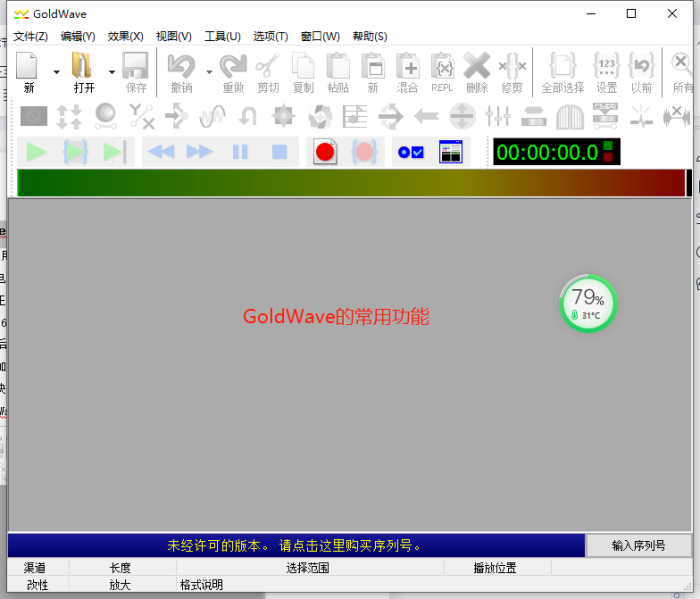Viewport: 700px width, 599px height.
Task: Click the paste-as-new 新 clipboard icon
Action: pyautogui.click(x=373, y=71)
